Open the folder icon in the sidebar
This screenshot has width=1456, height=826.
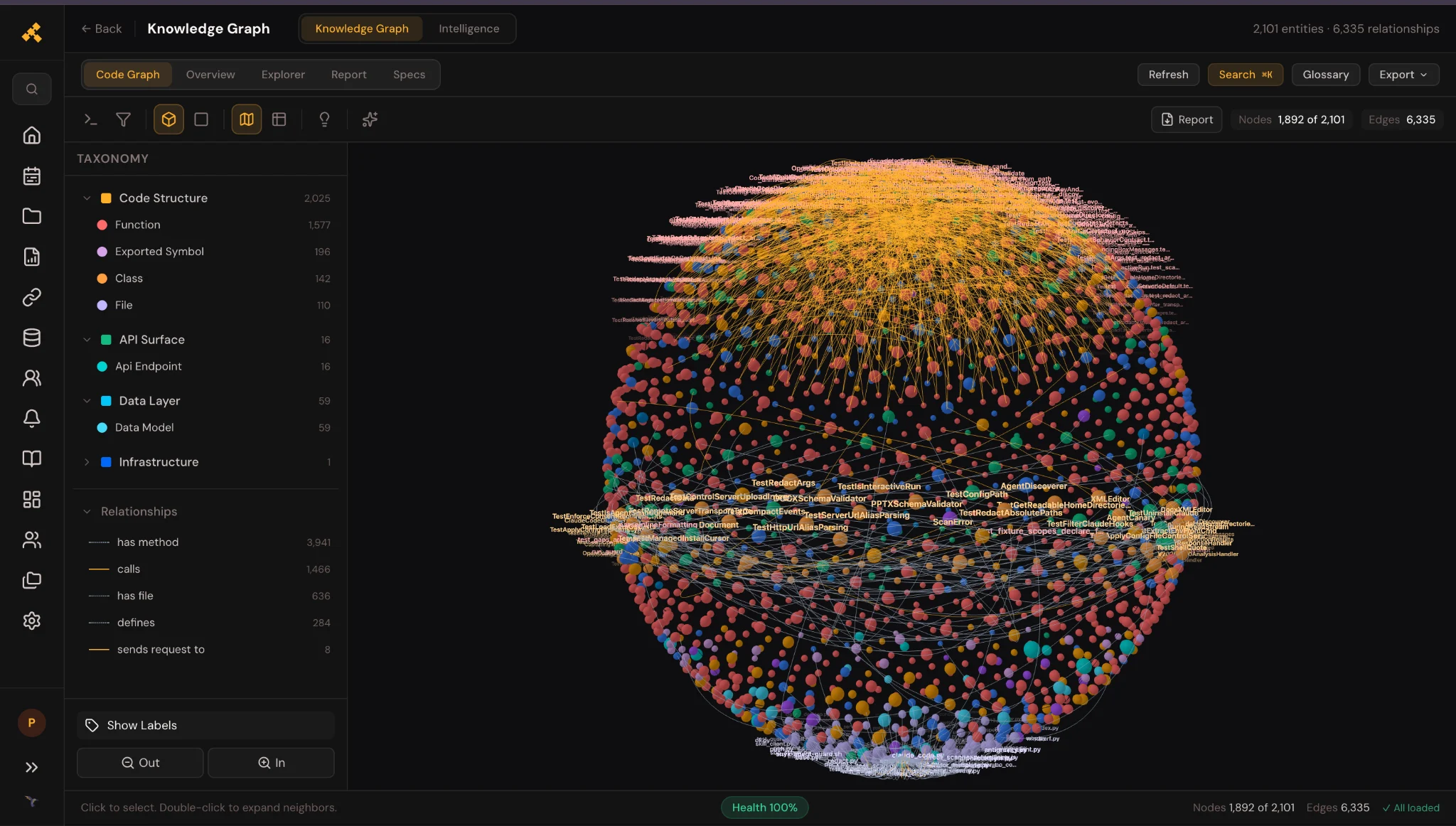(x=32, y=216)
